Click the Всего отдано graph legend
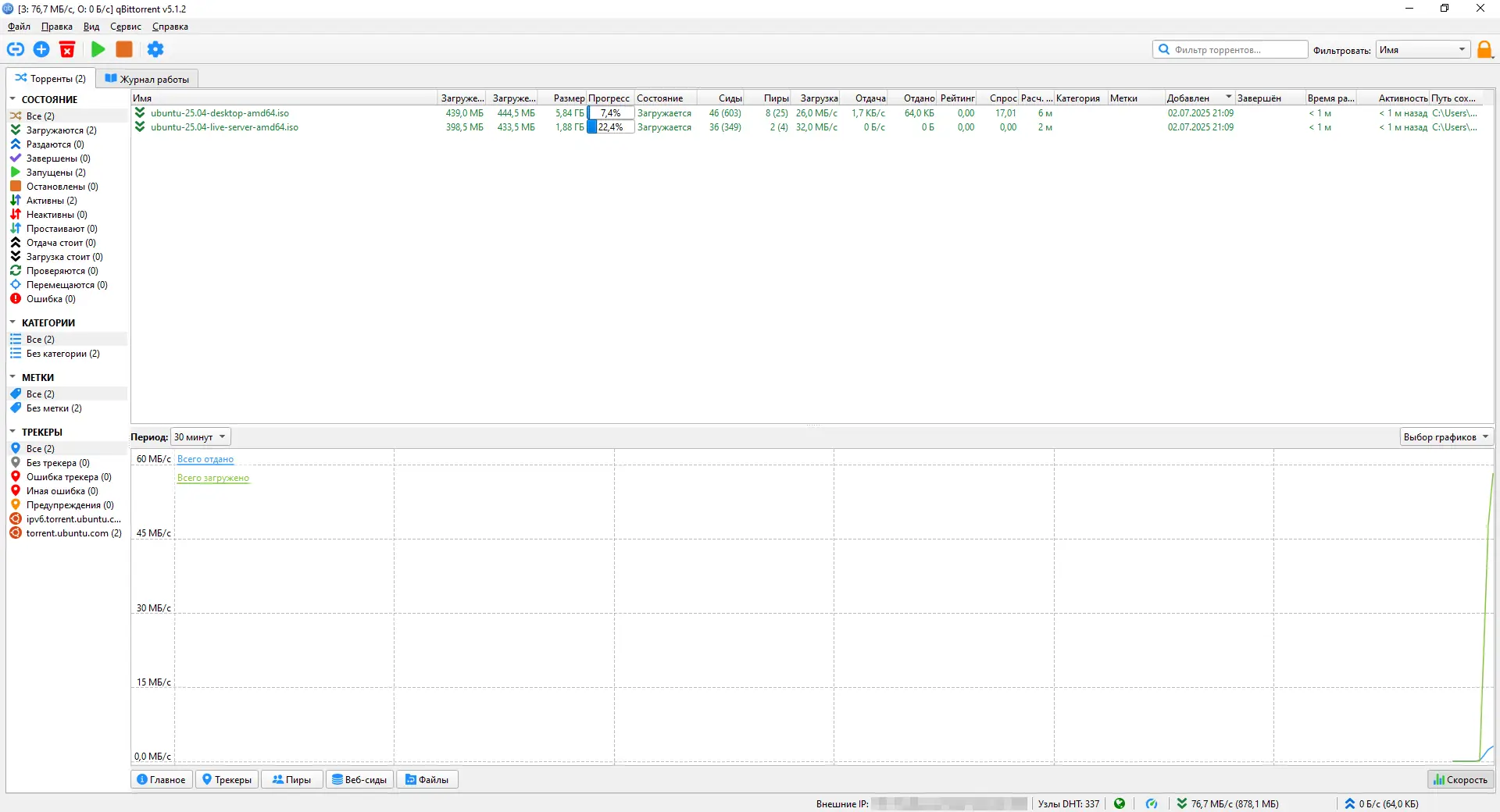The height and width of the screenshot is (812, 1500). tap(205, 459)
